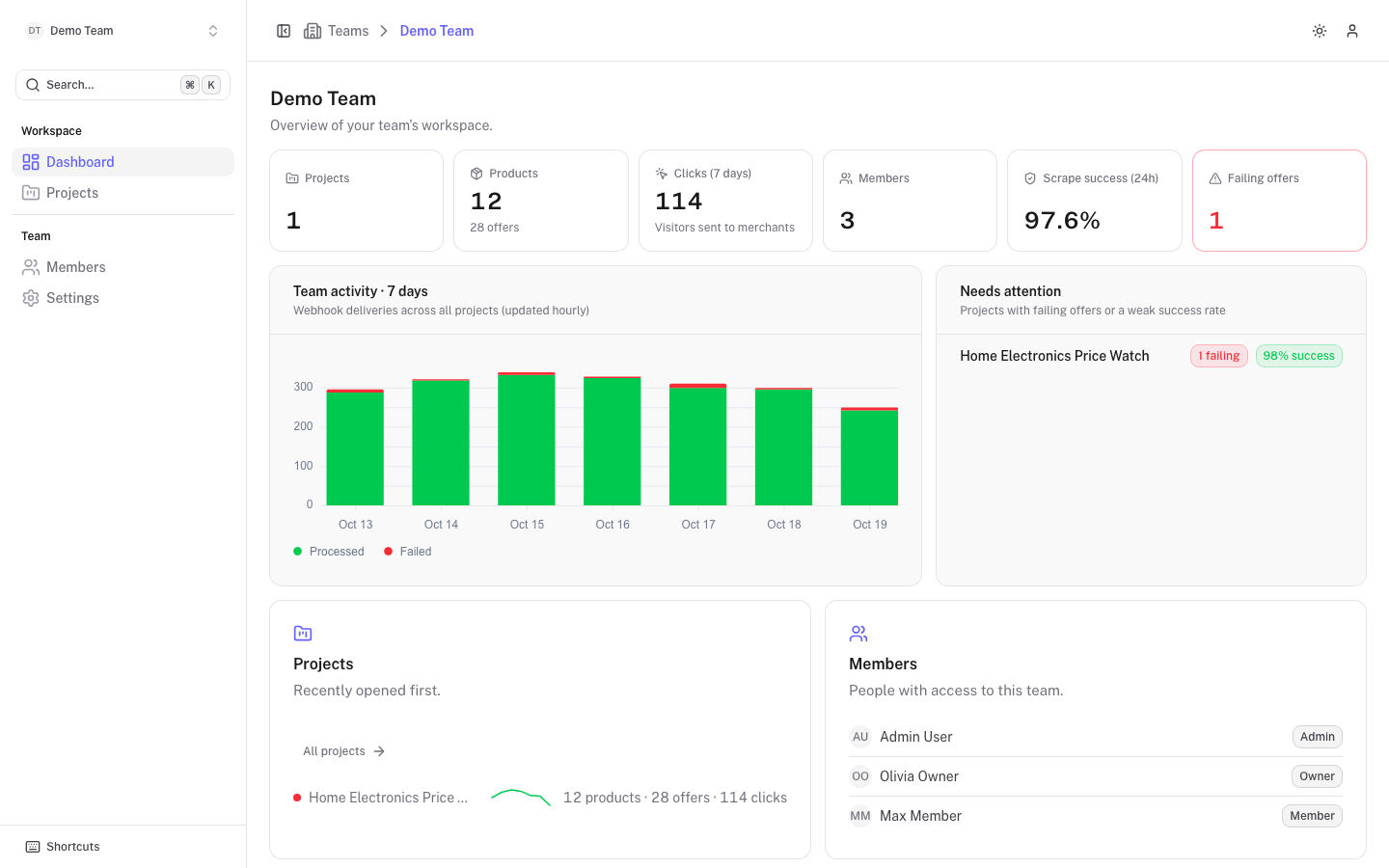This screenshot has width=1389, height=868.
Task: Click the Shortcuts keyboard icon
Action: point(33,847)
